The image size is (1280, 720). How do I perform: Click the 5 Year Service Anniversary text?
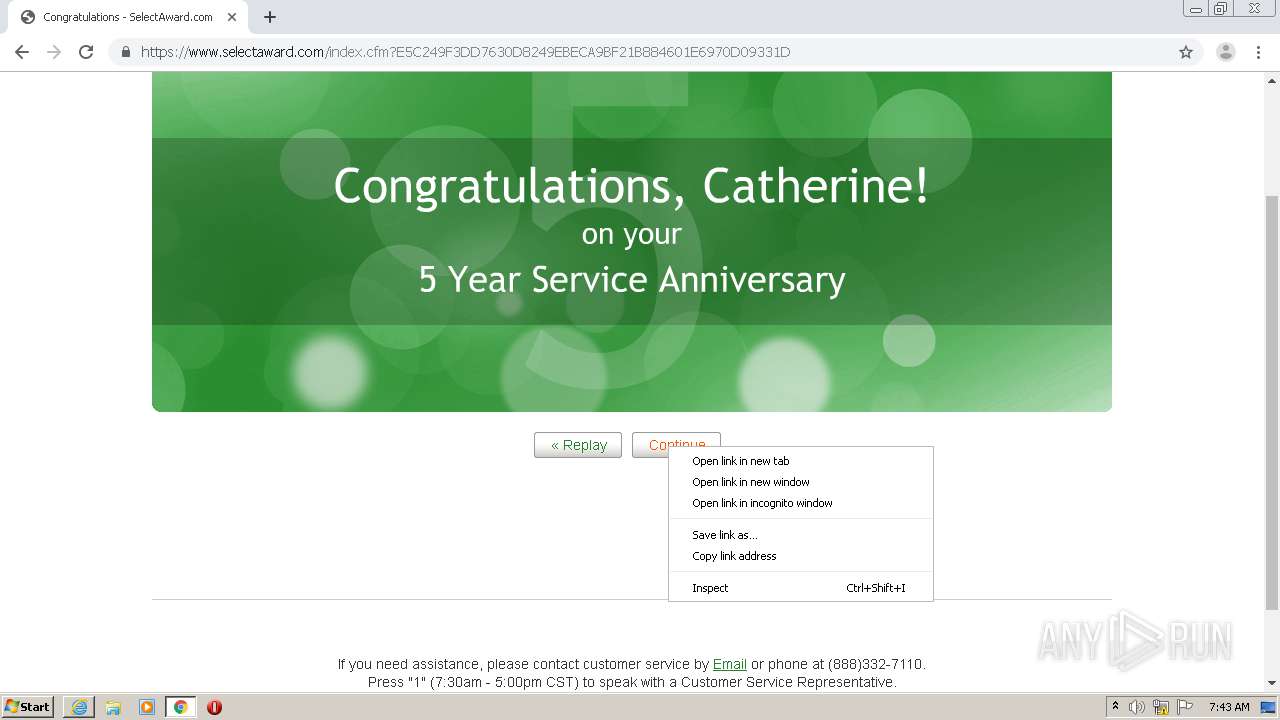[632, 279]
